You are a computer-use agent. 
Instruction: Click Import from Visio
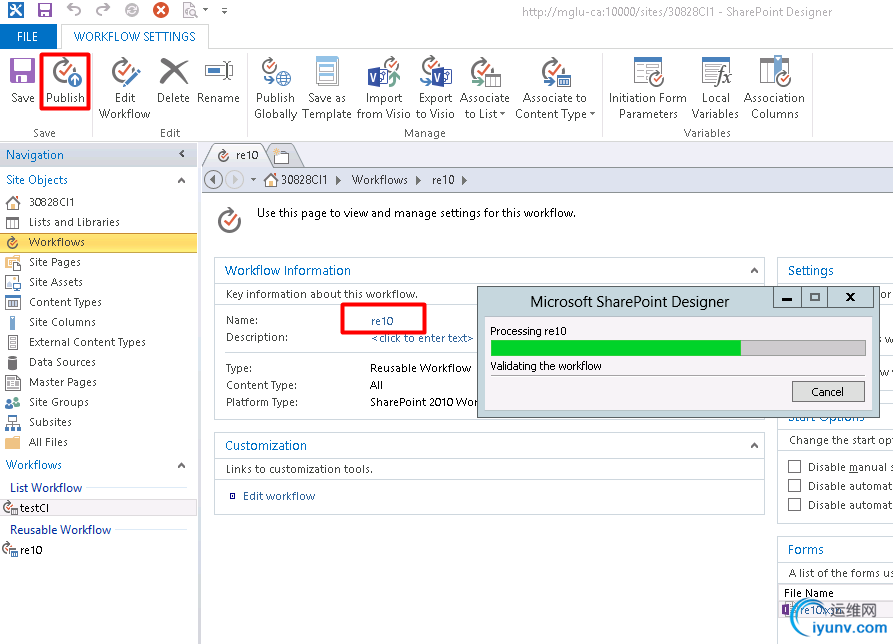coord(383,88)
